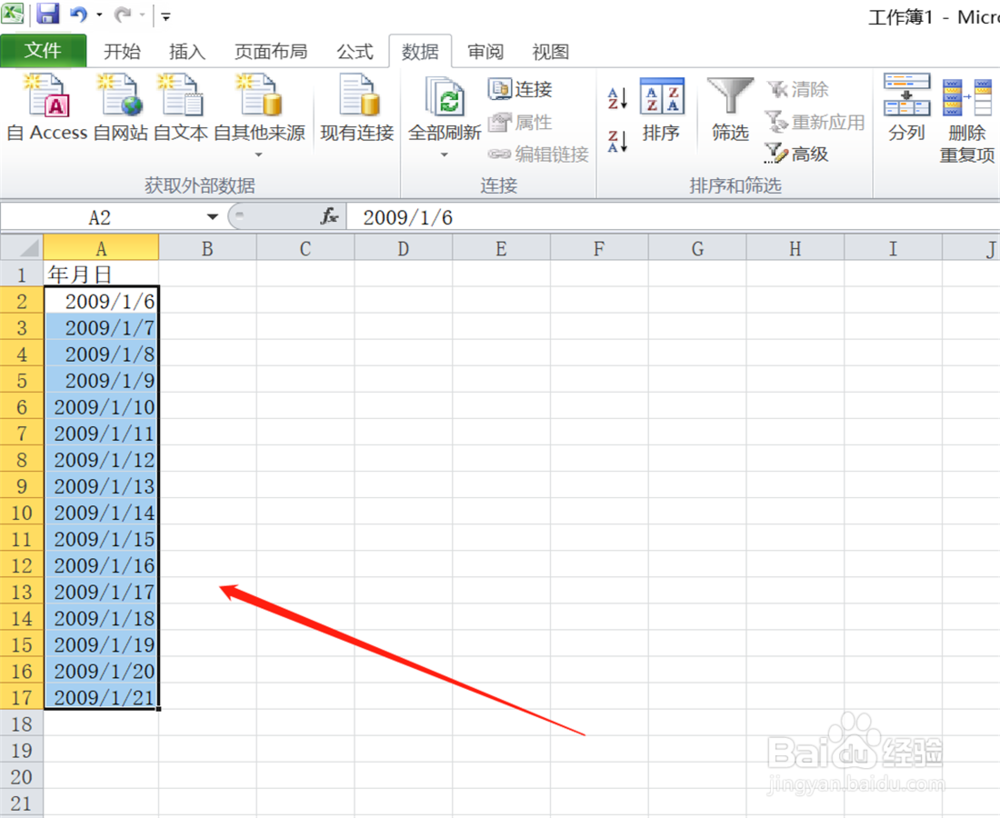Sort ascending with the A-Z icon
1000x818 pixels.
click(617, 98)
